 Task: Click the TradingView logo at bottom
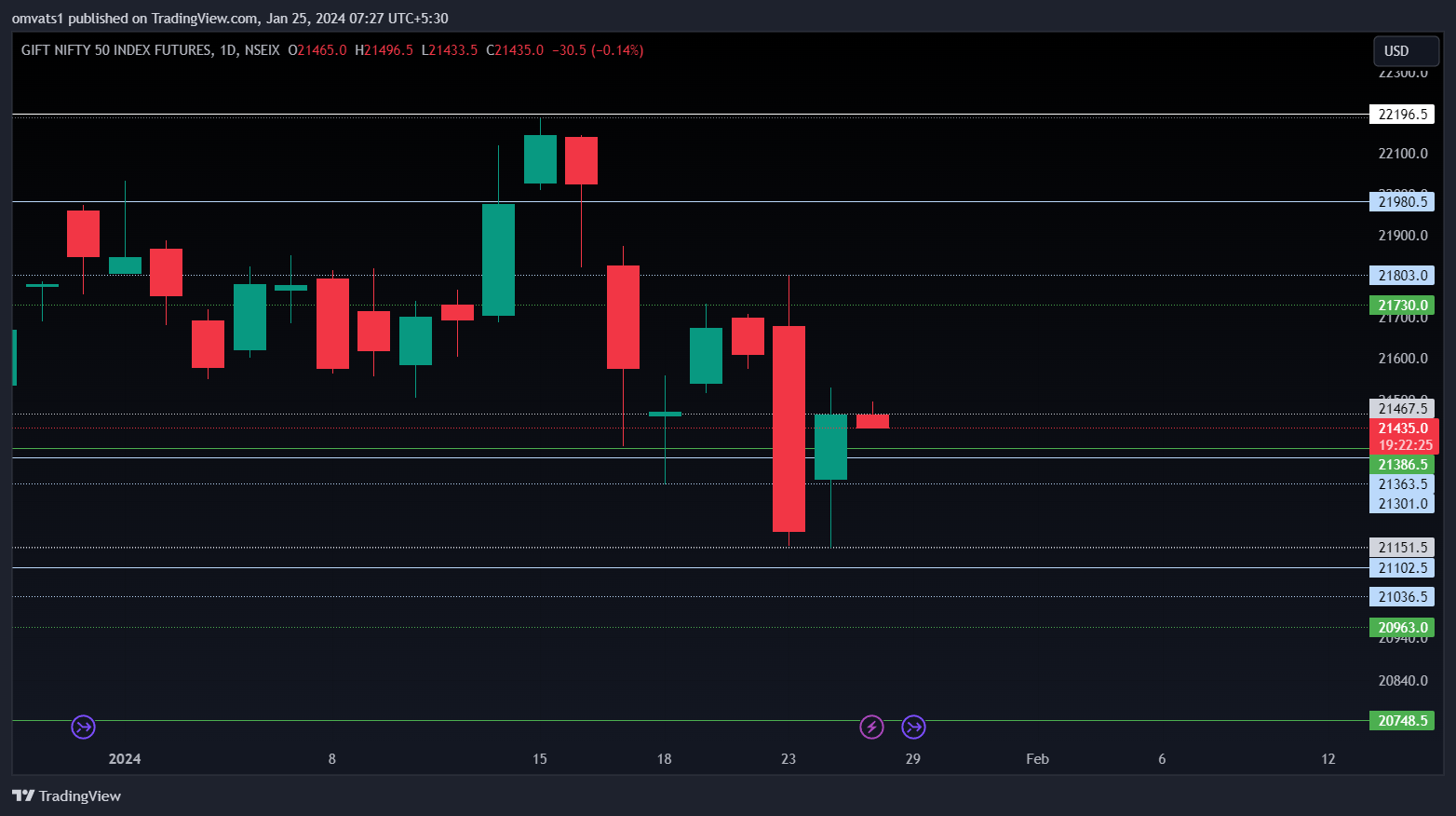point(66,796)
